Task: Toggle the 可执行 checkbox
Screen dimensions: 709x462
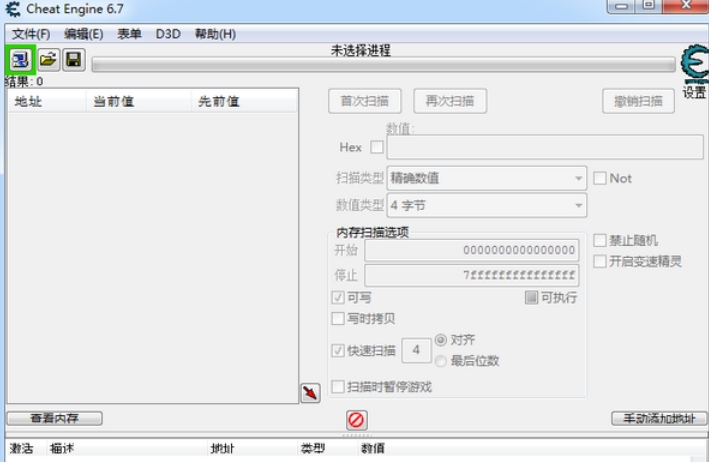Action: coord(531,297)
